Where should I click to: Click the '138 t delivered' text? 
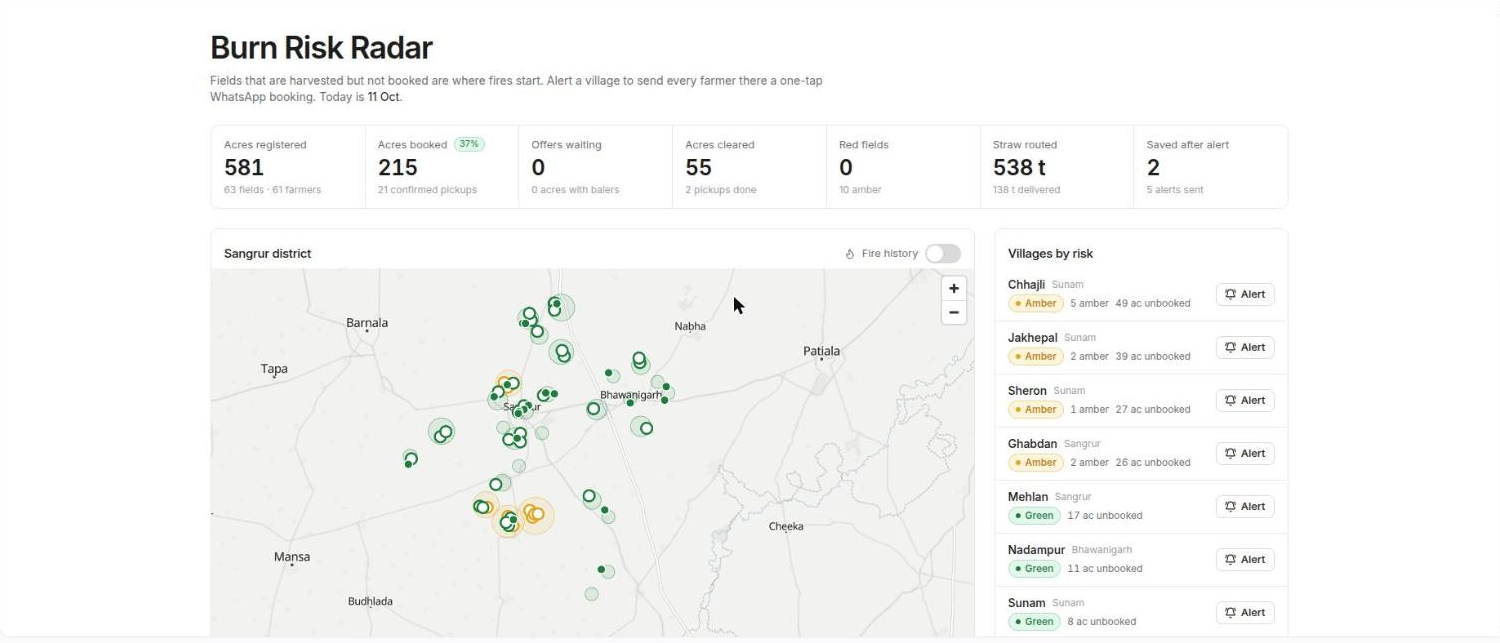coord(1026,189)
